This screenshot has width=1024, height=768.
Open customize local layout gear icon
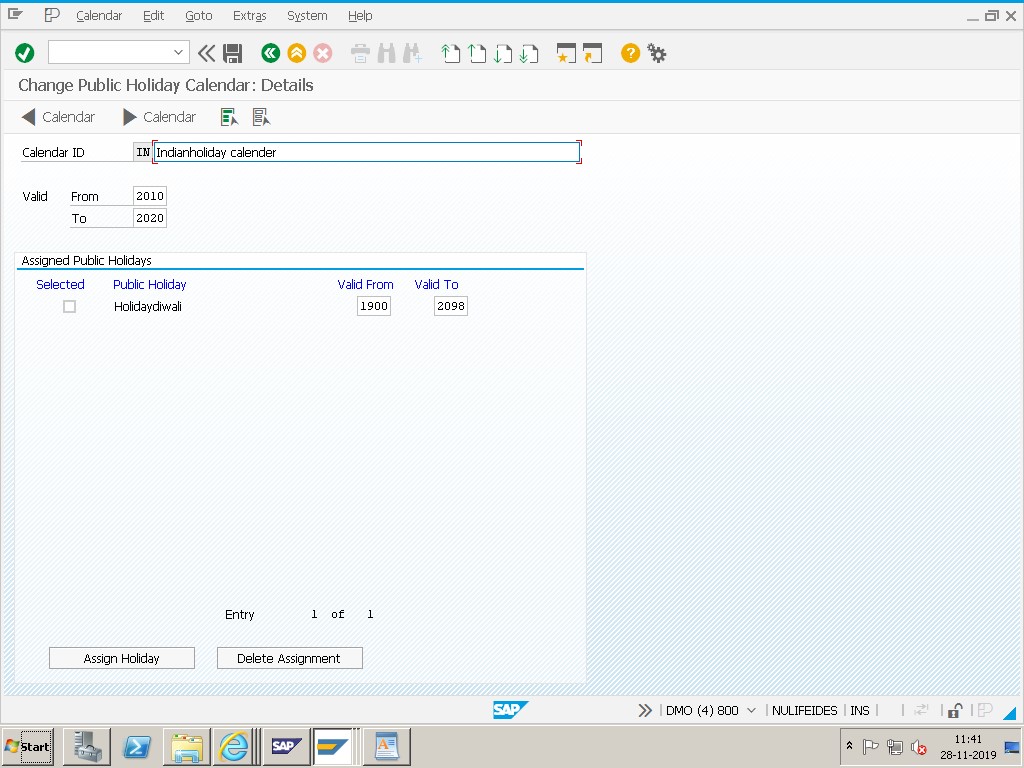point(656,53)
